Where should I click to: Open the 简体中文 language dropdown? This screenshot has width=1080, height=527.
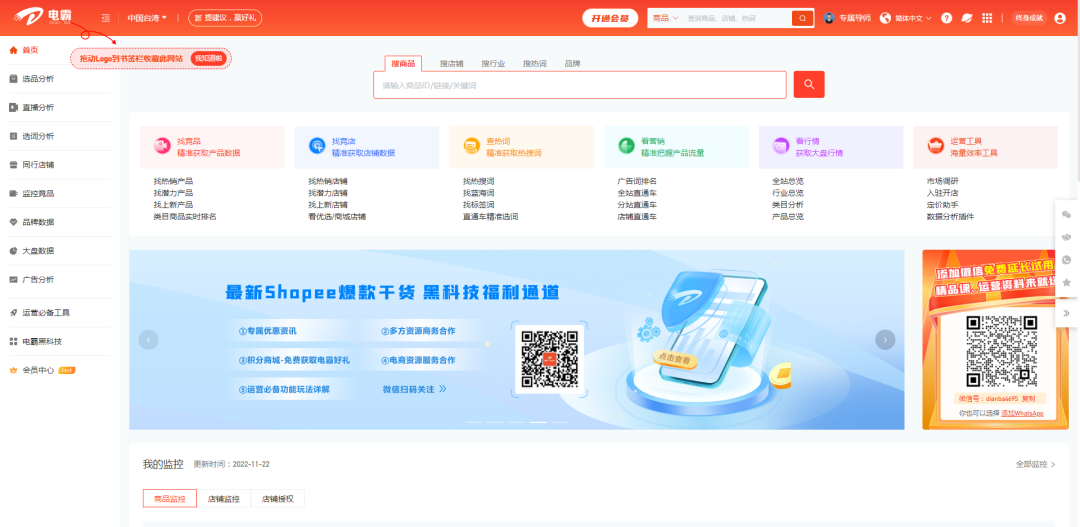click(x=913, y=18)
